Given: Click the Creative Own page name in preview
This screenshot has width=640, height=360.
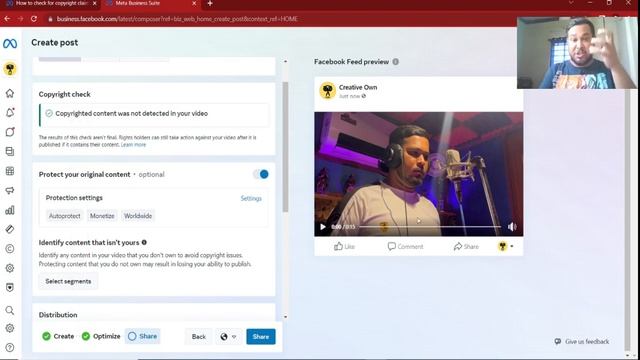Looking at the screenshot, I should [358, 87].
